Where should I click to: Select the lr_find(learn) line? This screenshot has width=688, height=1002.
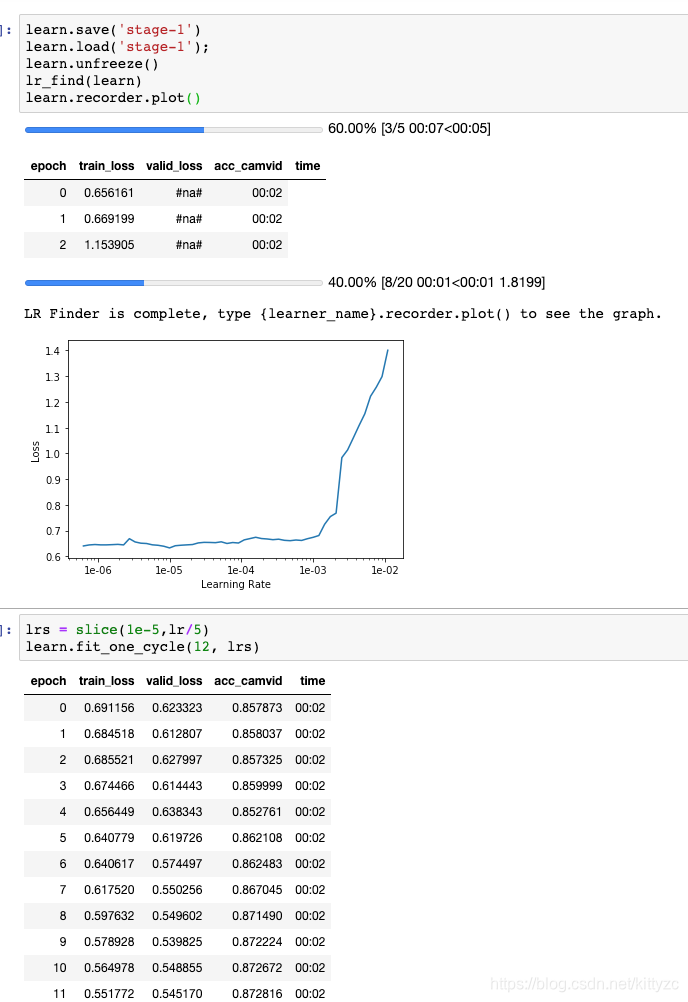click(x=84, y=81)
